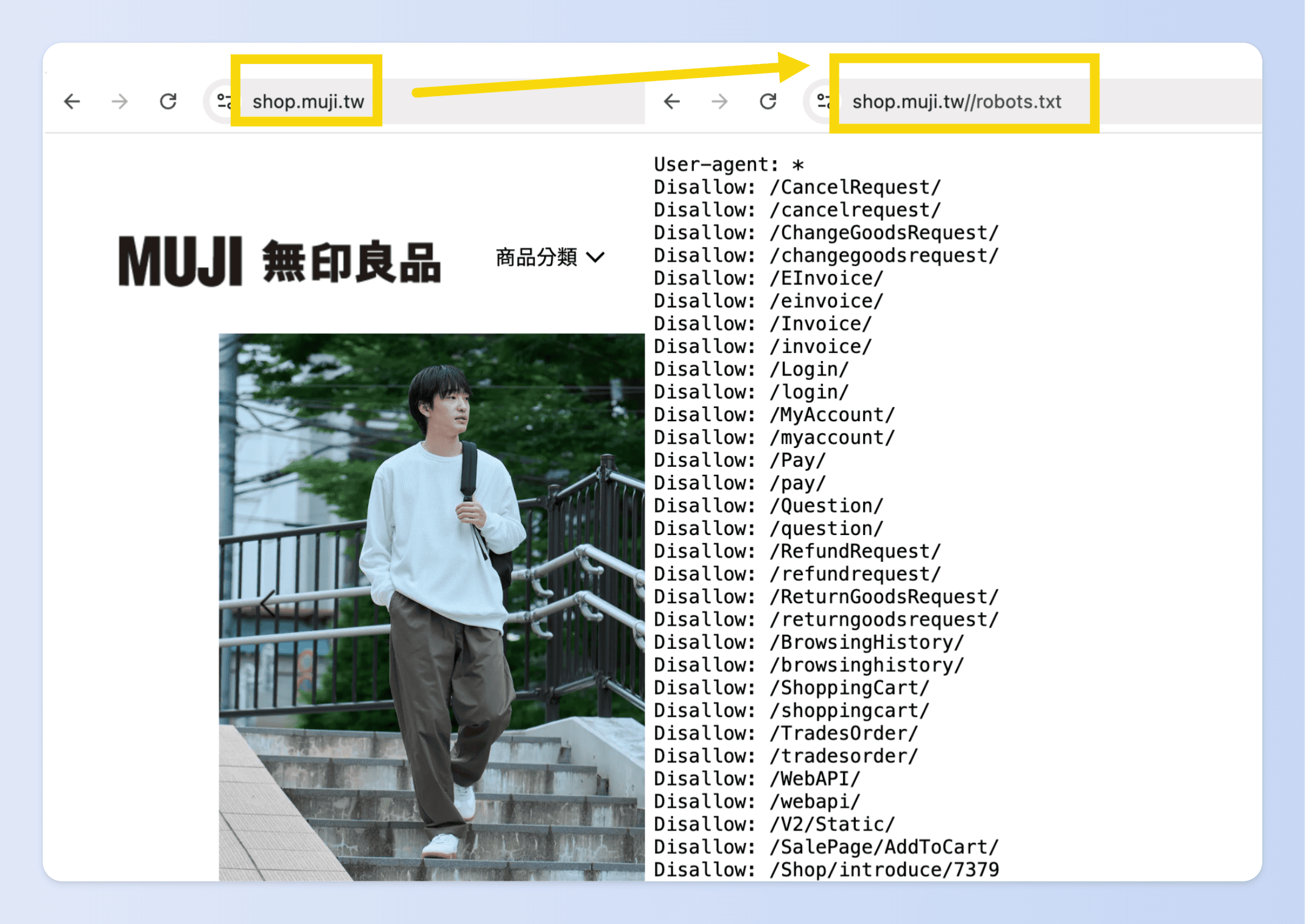The height and width of the screenshot is (924, 1305).
Task: Reload the shop.muji.tw homepage
Action: (x=169, y=102)
